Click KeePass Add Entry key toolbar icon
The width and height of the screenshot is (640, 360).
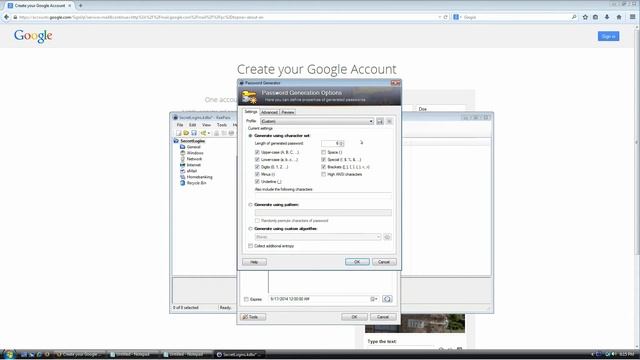203,133
